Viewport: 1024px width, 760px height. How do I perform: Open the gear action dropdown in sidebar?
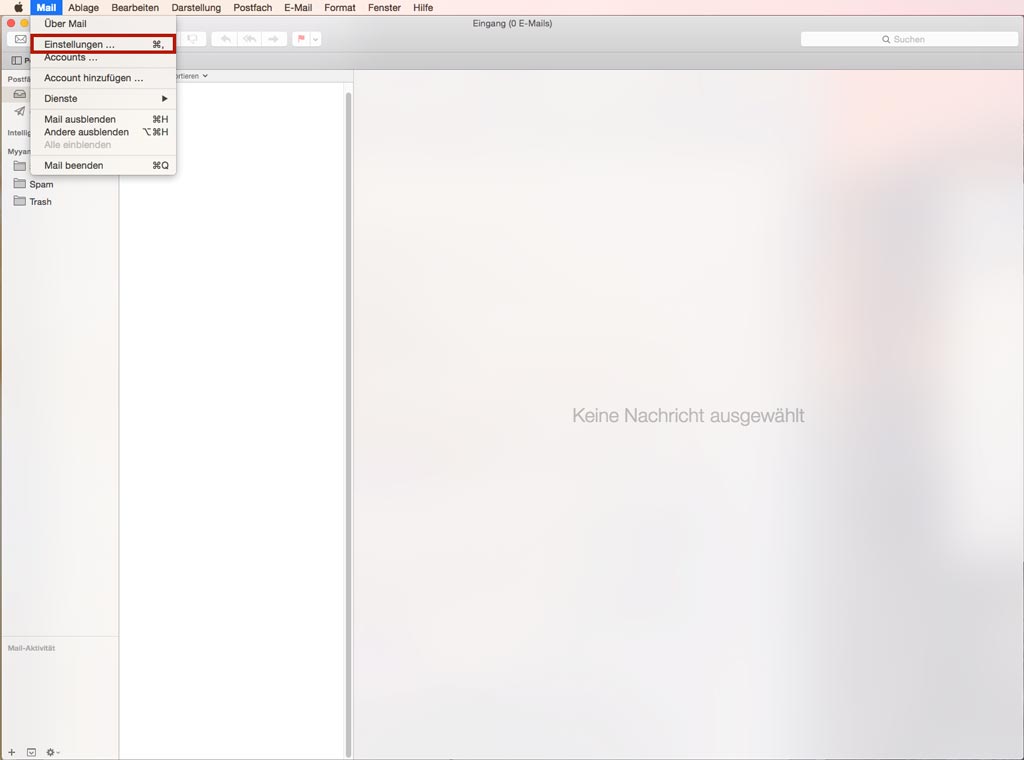coord(52,752)
